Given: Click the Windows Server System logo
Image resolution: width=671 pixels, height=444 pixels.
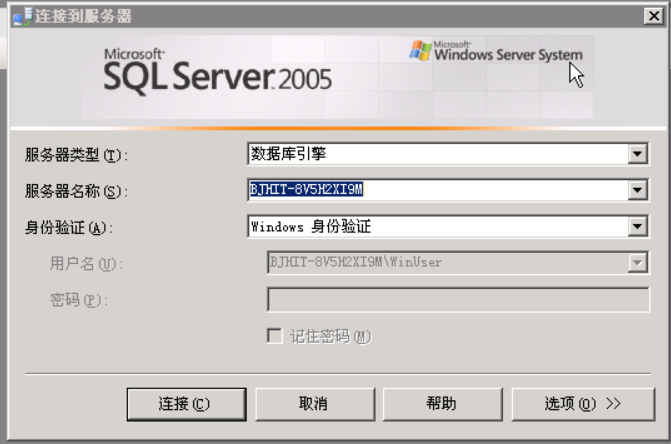Looking at the screenshot, I should point(496,51).
